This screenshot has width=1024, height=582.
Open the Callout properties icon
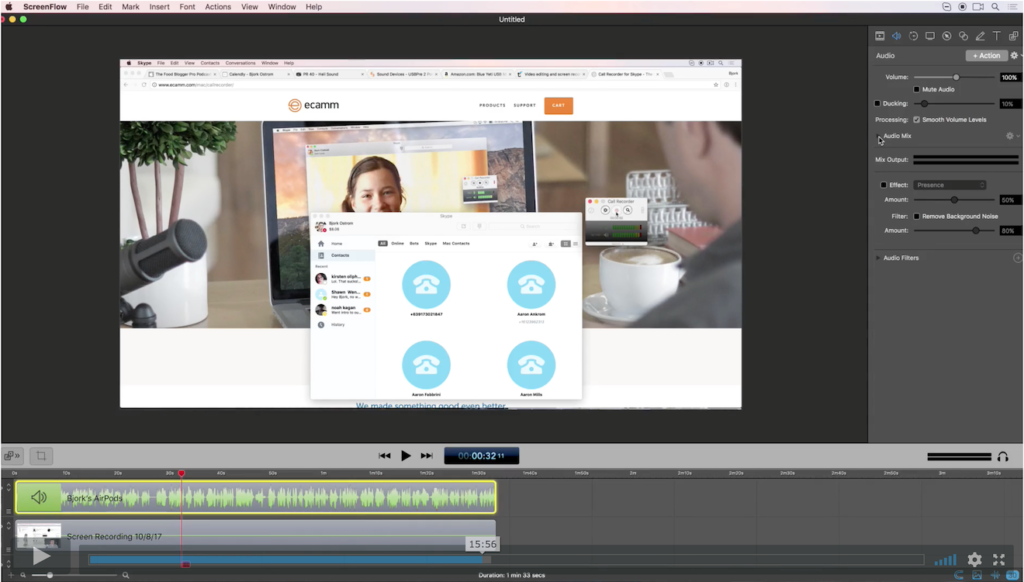click(947, 36)
